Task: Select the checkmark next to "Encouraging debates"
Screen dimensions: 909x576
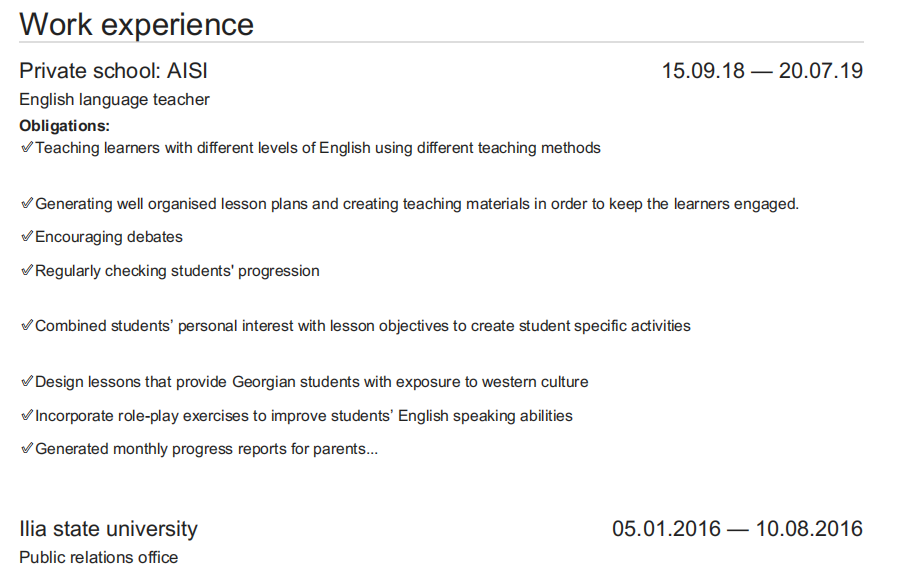Action: pos(27,237)
